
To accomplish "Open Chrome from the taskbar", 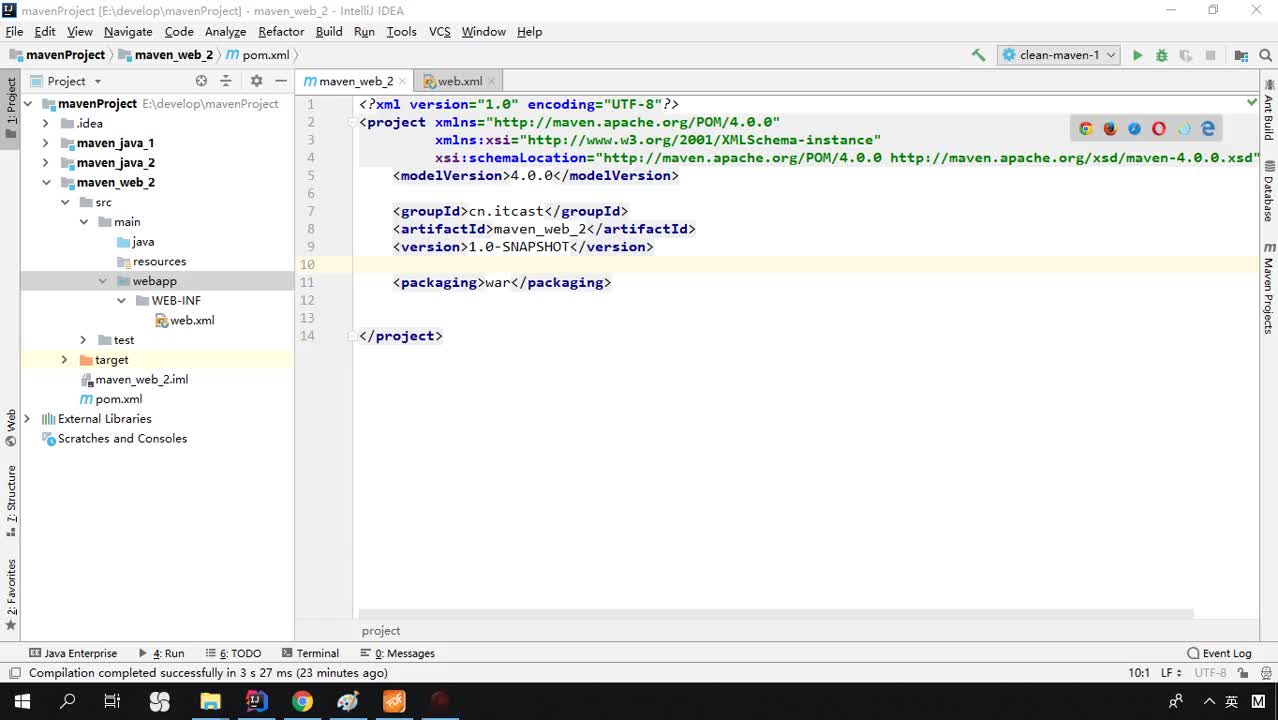I will (302, 701).
